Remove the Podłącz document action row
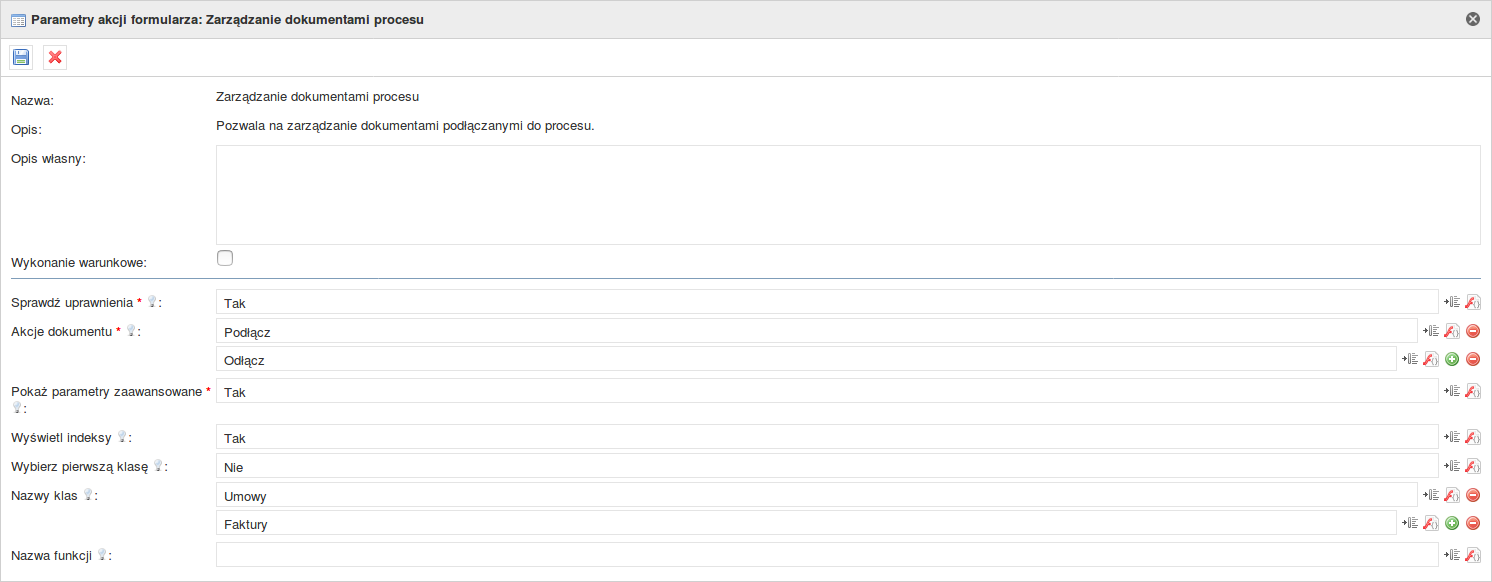 click(1473, 331)
